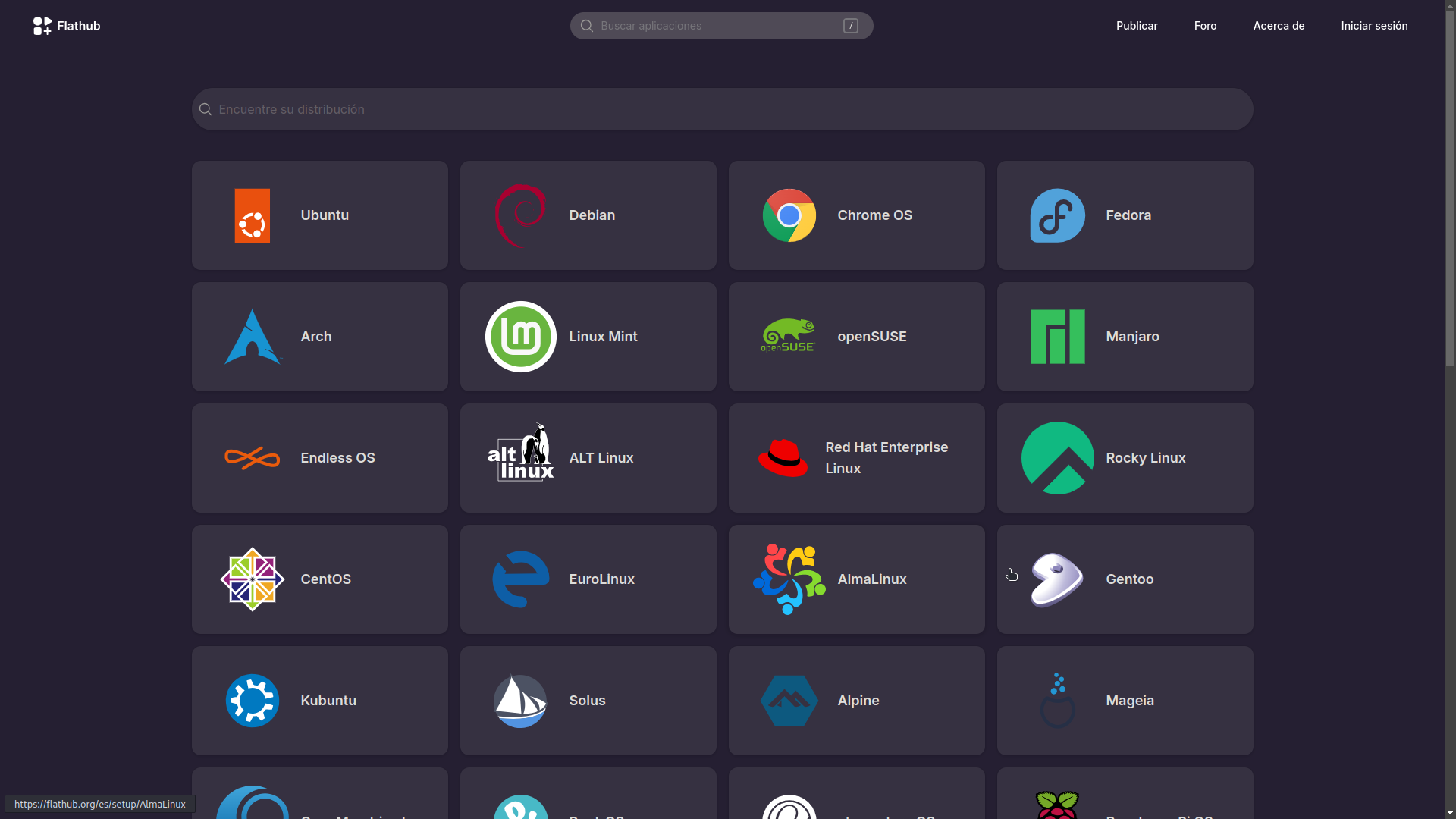Image resolution: width=1456 pixels, height=819 pixels.
Task: Click the Iniciar sesión button
Action: click(x=1374, y=25)
